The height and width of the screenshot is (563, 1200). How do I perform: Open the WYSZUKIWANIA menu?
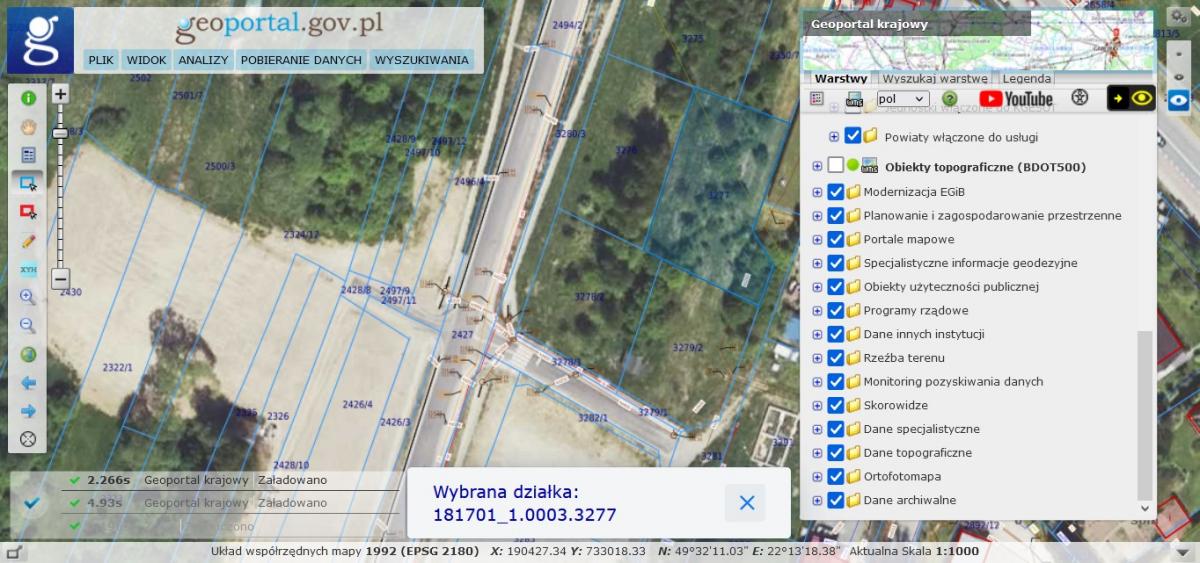pos(422,60)
